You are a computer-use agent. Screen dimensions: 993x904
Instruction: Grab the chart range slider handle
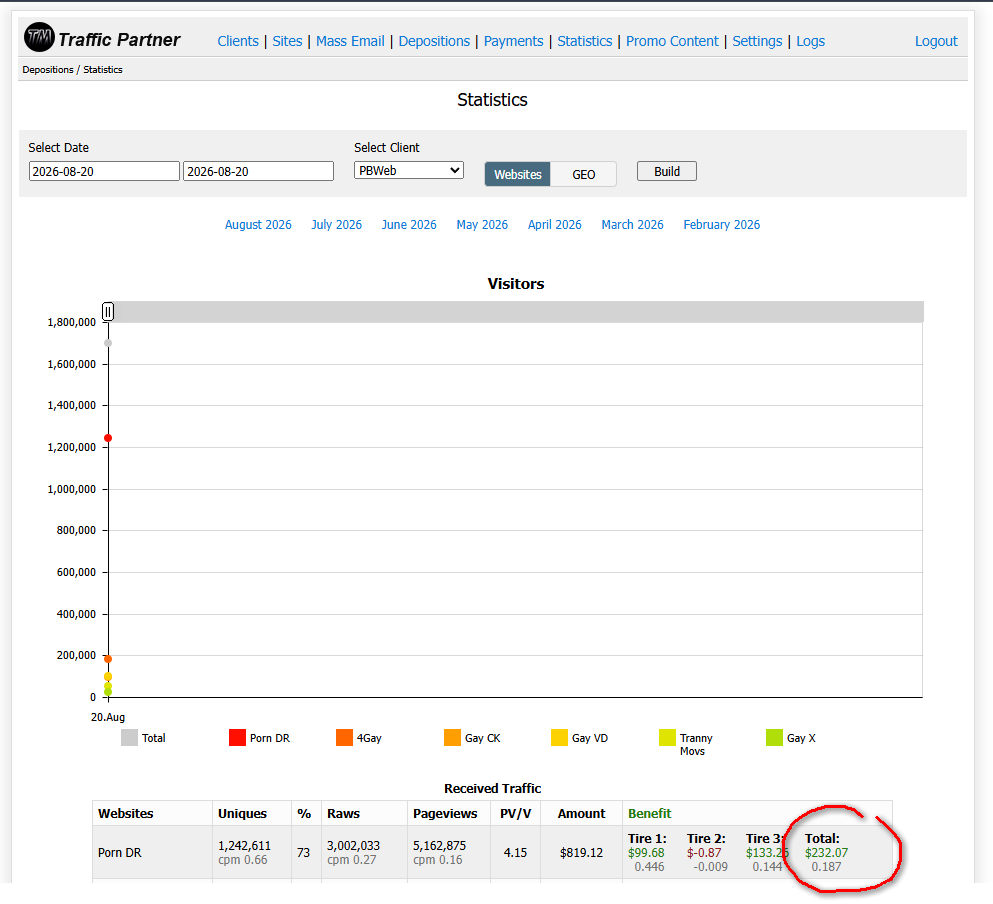[108, 311]
